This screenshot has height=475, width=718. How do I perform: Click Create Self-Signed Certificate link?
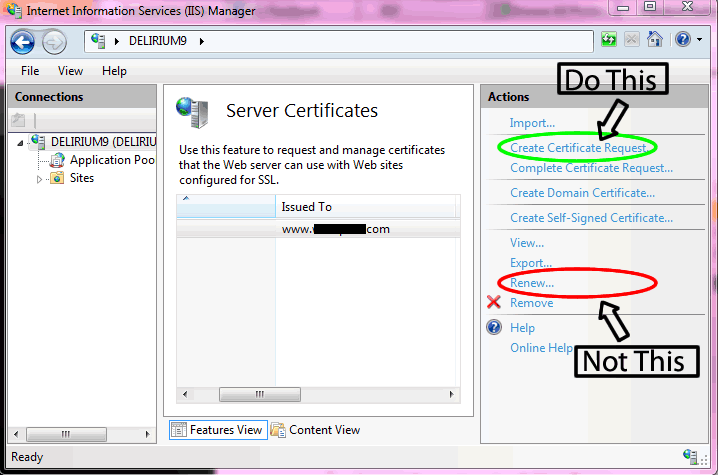591,218
